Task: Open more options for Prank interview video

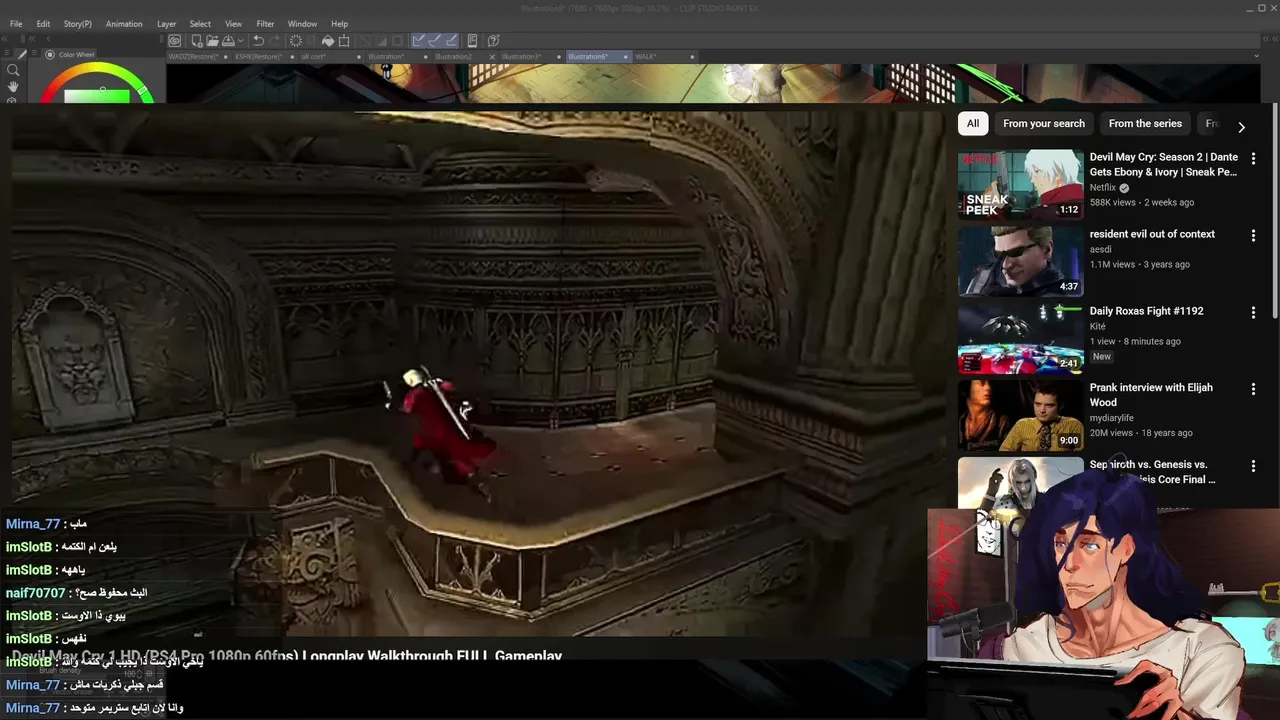Action: coord(1253,389)
